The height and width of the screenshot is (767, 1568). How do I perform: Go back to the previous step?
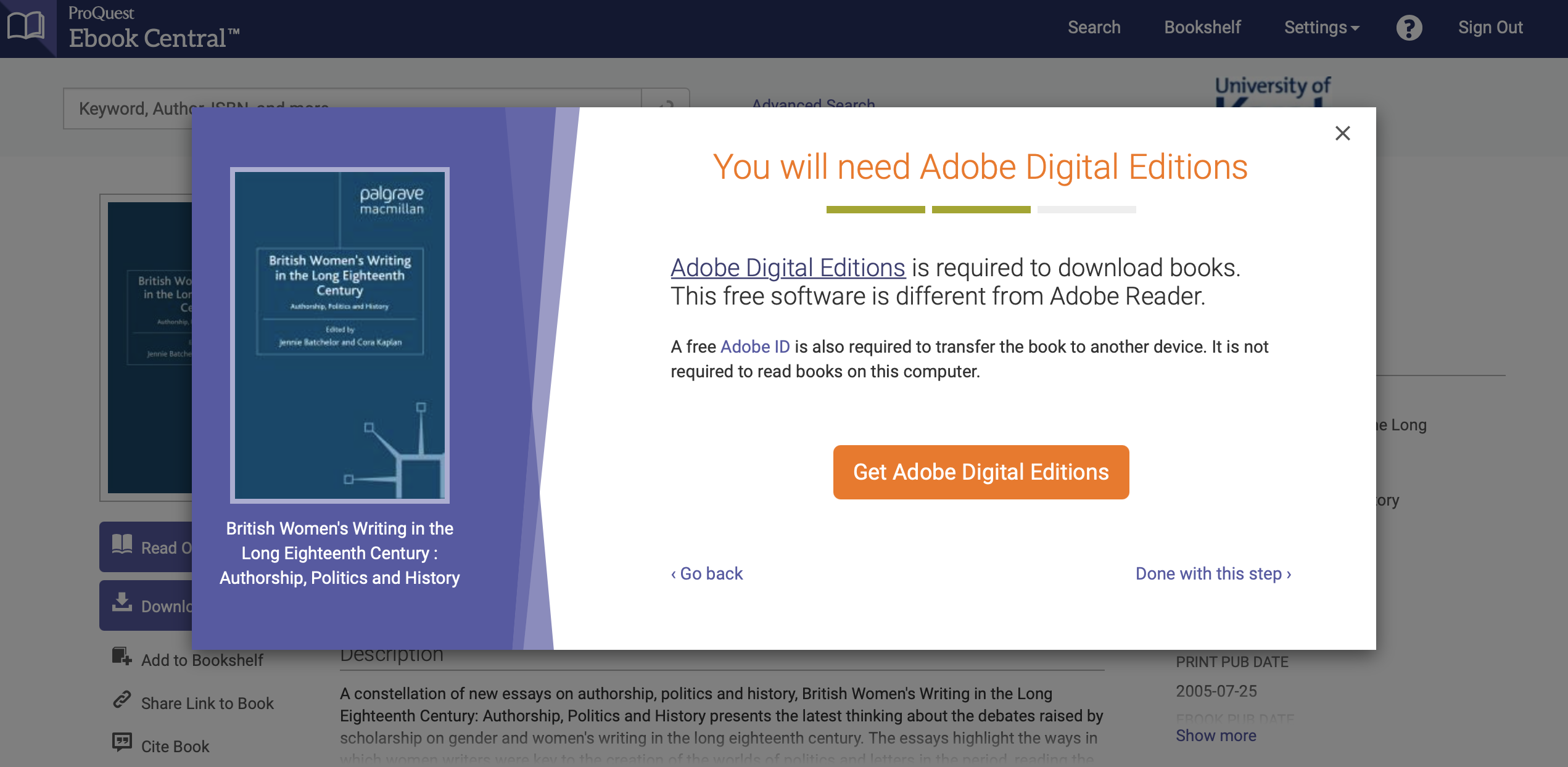(707, 573)
